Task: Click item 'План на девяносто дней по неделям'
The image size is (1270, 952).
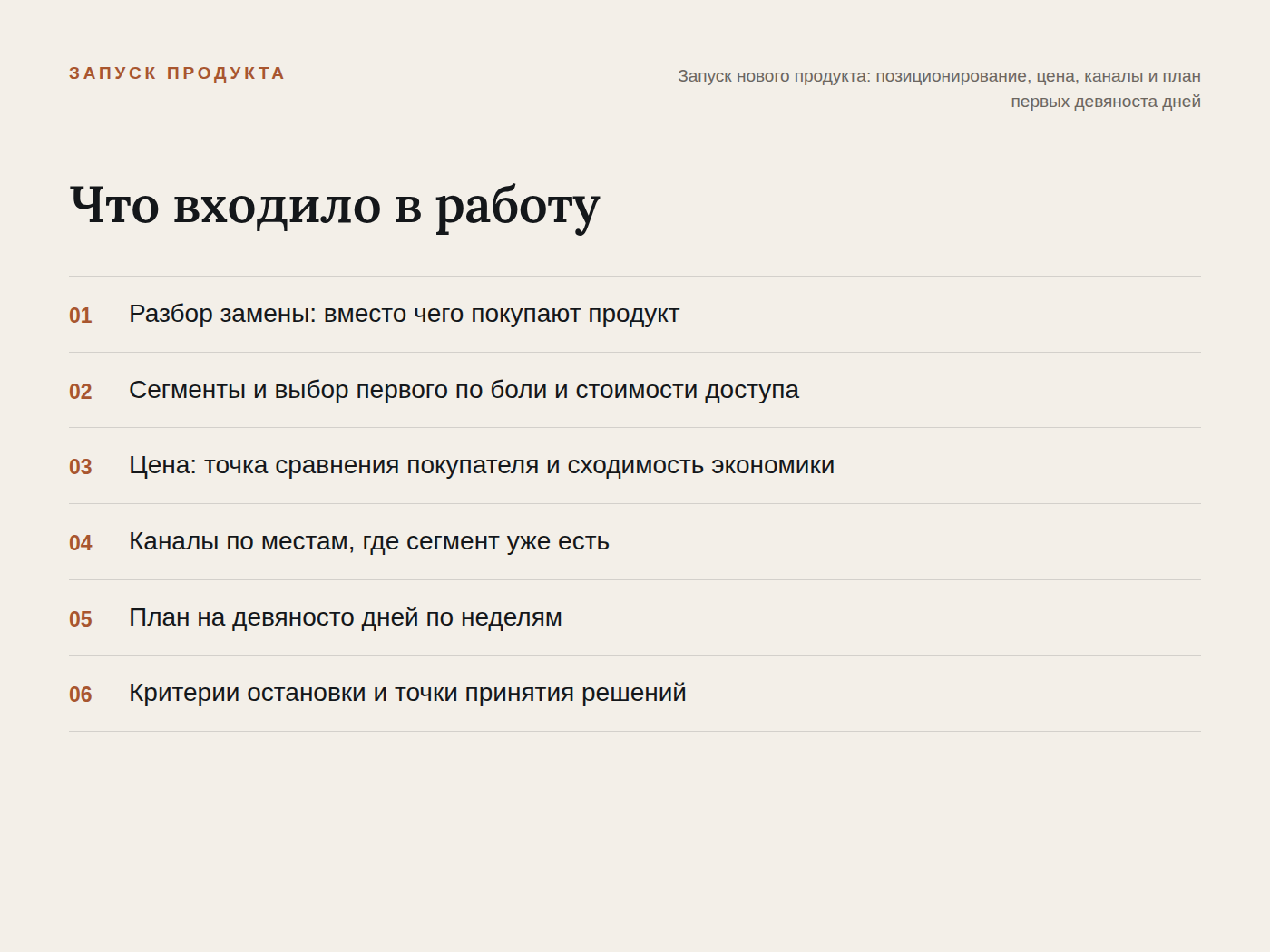Action: [x=346, y=617]
